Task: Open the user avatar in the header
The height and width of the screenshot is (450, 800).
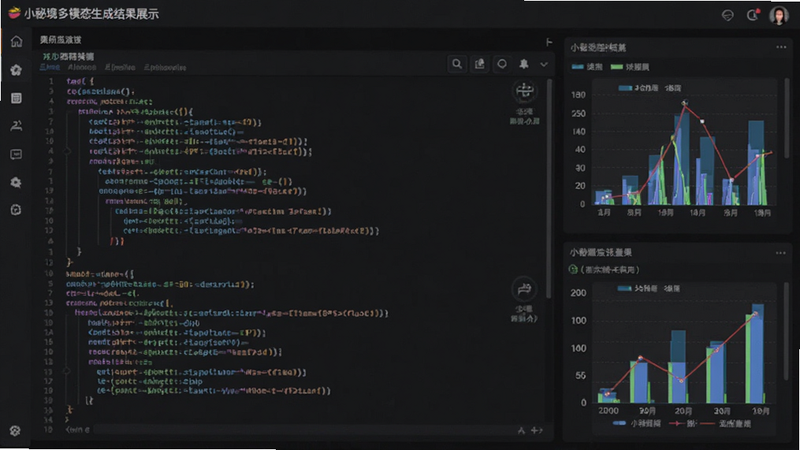Action: (x=779, y=16)
